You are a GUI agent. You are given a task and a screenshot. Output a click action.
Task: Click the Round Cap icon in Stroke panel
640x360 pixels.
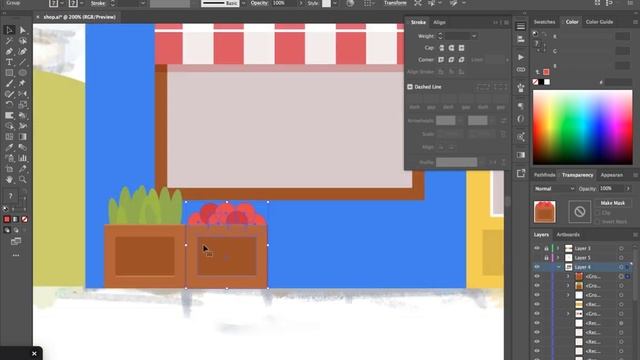pos(451,48)
